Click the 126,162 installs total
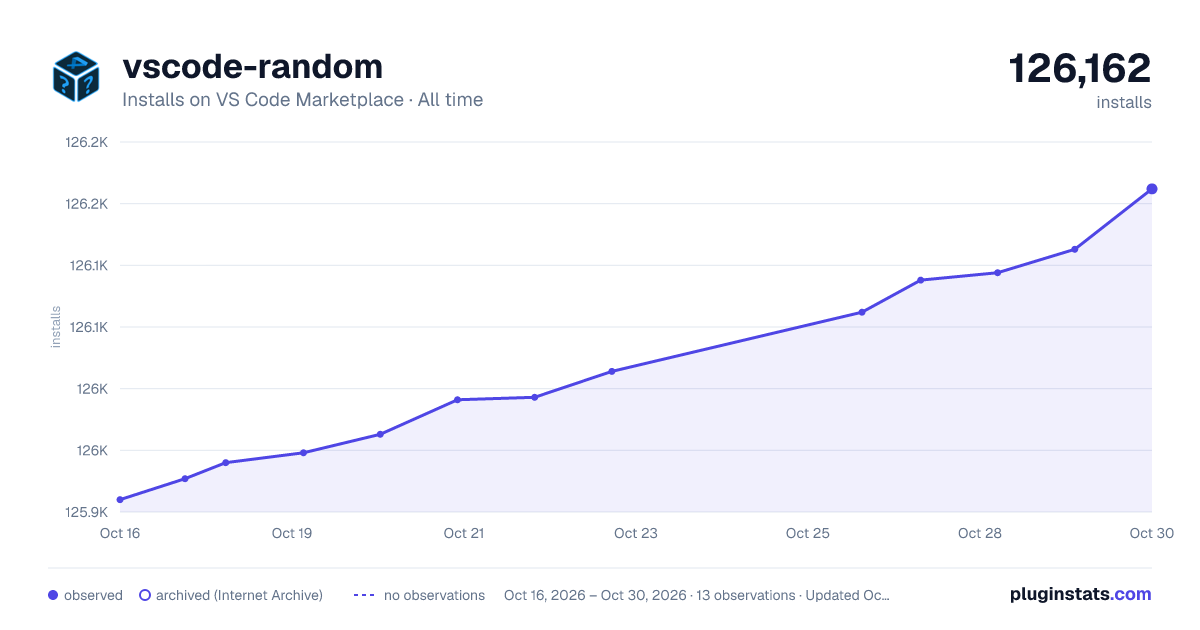 tap(1080, 69)
